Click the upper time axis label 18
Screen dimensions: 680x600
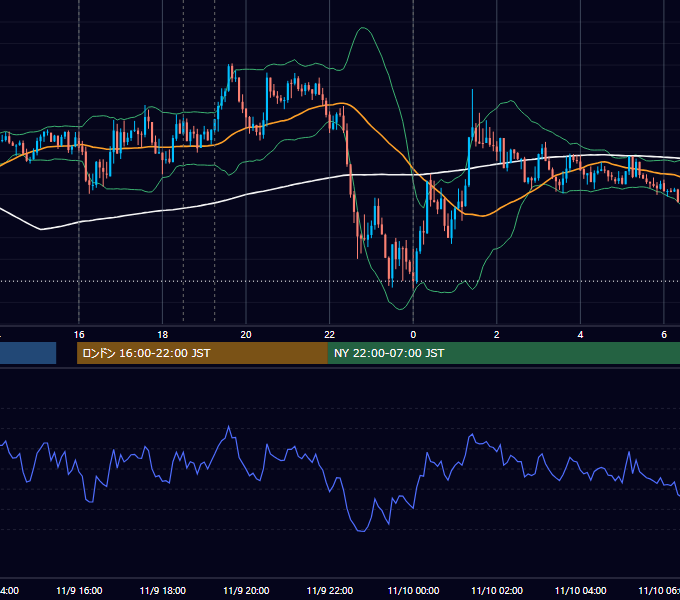pos(163,335)
